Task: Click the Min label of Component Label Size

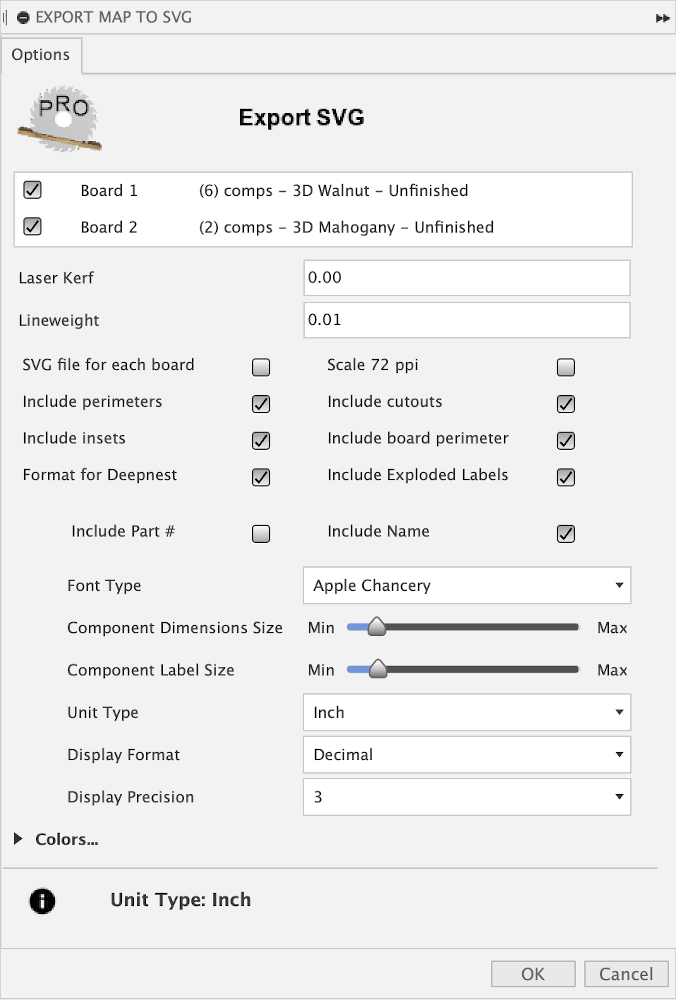Action: [321, 670]
